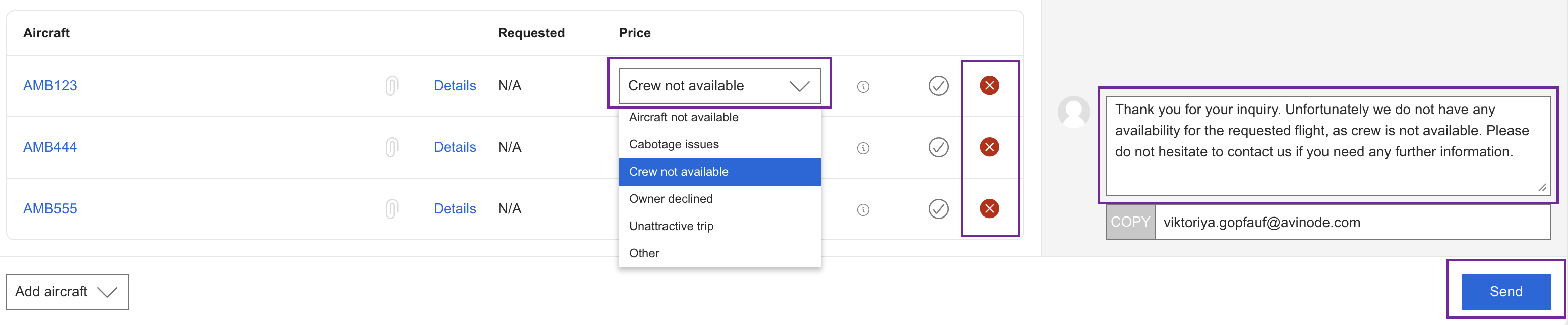Click the paperclip attachment icon for AMB123
This screenshot has height=325, width=1568.
pos(392,86)
